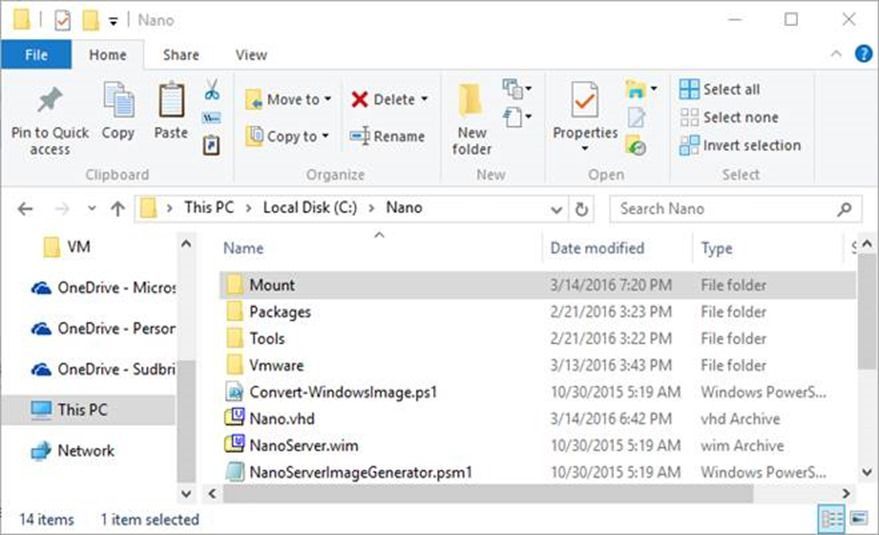Open the address bar history dropdown
The height and width of the screenshot is (535, 879).
coord(556,210)
